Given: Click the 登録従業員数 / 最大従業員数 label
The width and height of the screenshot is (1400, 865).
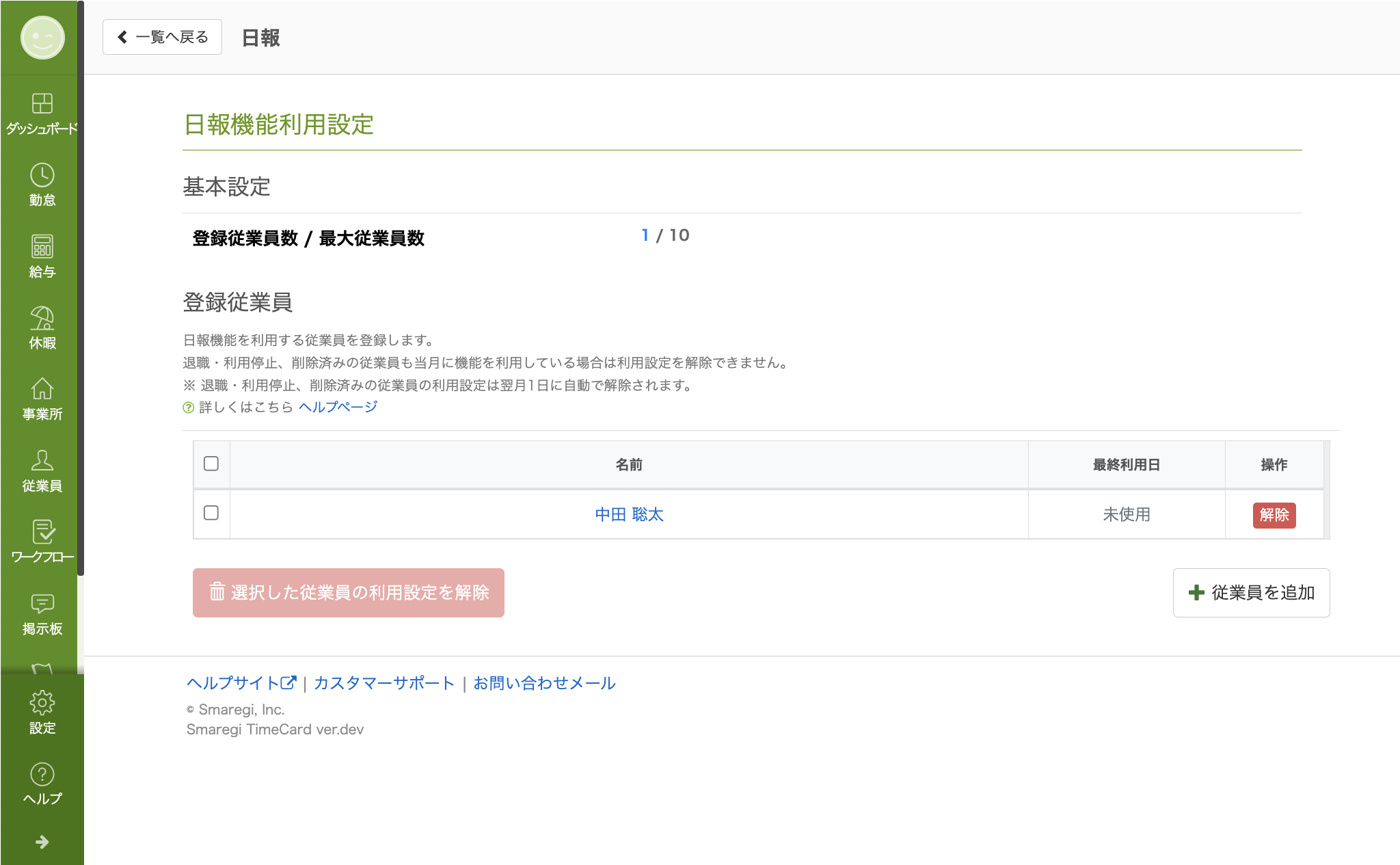Looking at the screenshot, I should point(308,238).
